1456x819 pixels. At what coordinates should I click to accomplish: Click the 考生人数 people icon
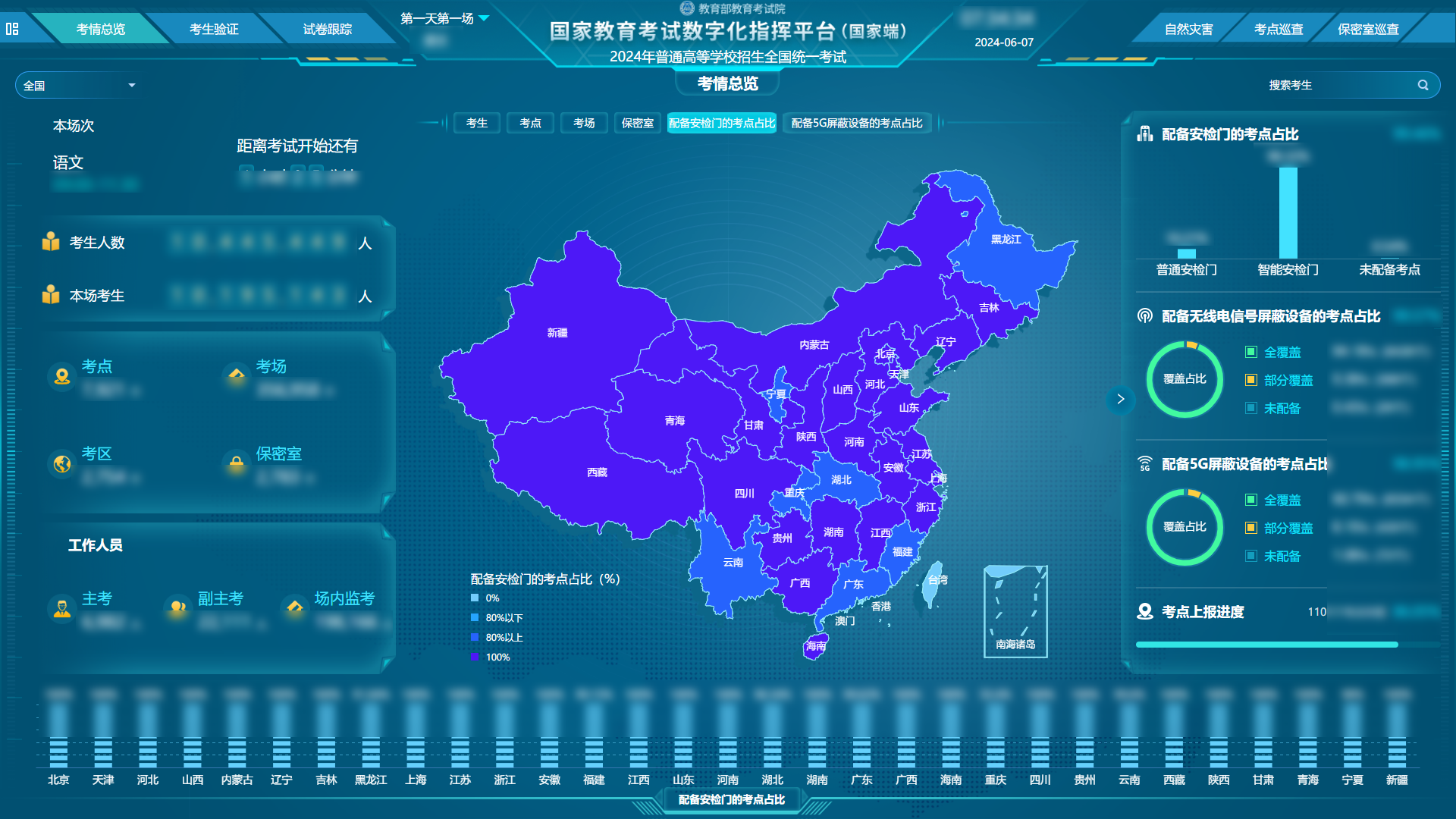(x=50, y=243)
